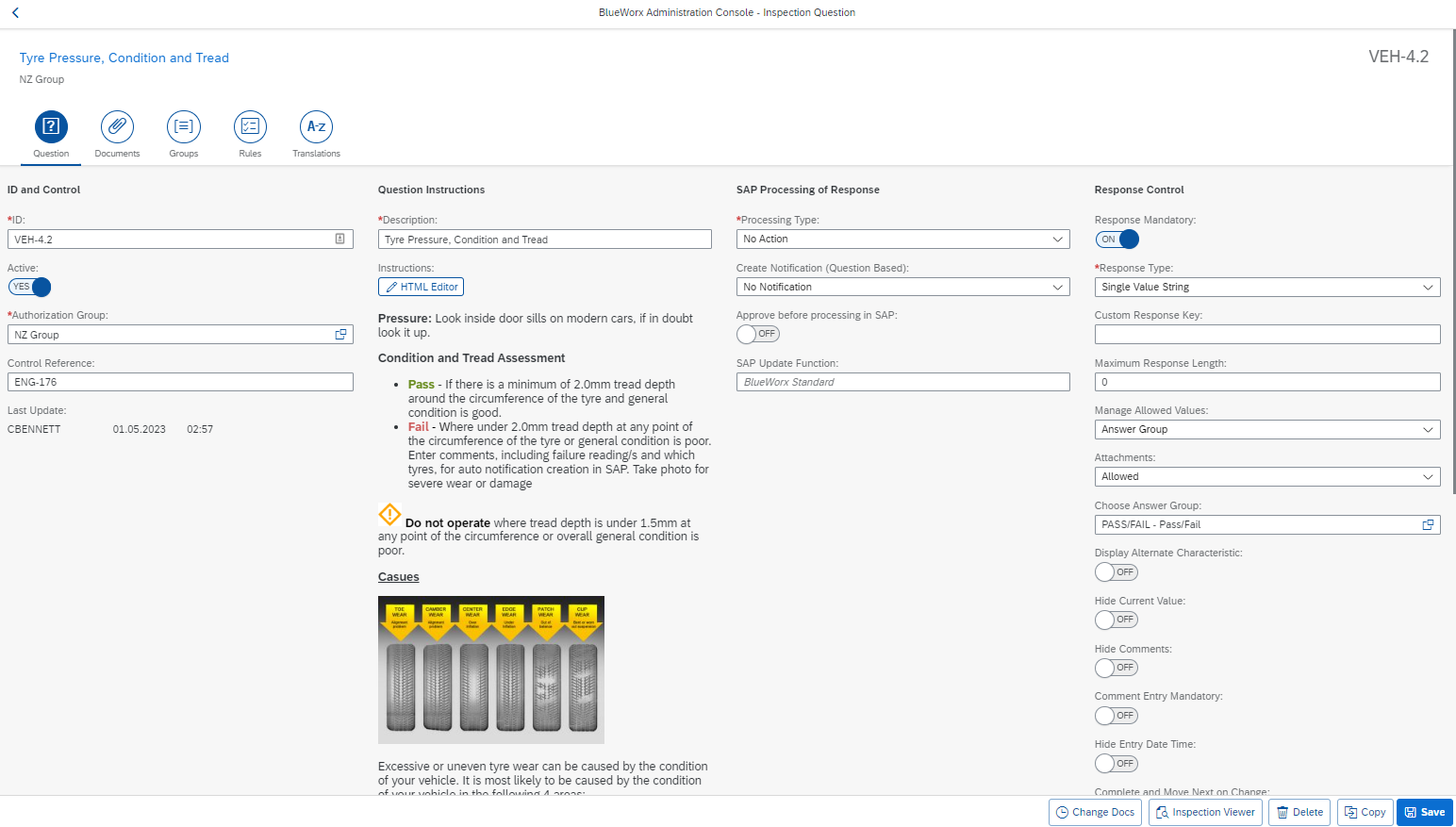Click the value help icon in ID field
The image size is (1456, 827).
pos(340,239)
